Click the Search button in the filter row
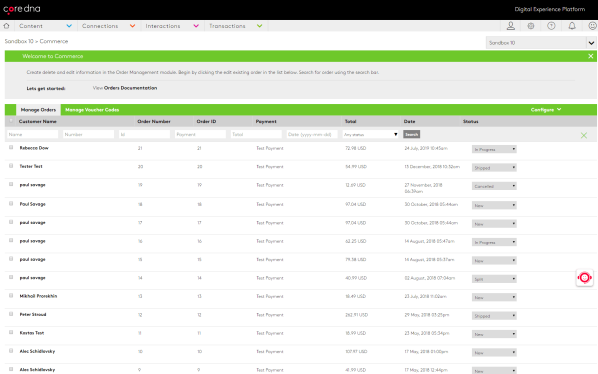This screenshot has width=598, height=374. (412, 134)
